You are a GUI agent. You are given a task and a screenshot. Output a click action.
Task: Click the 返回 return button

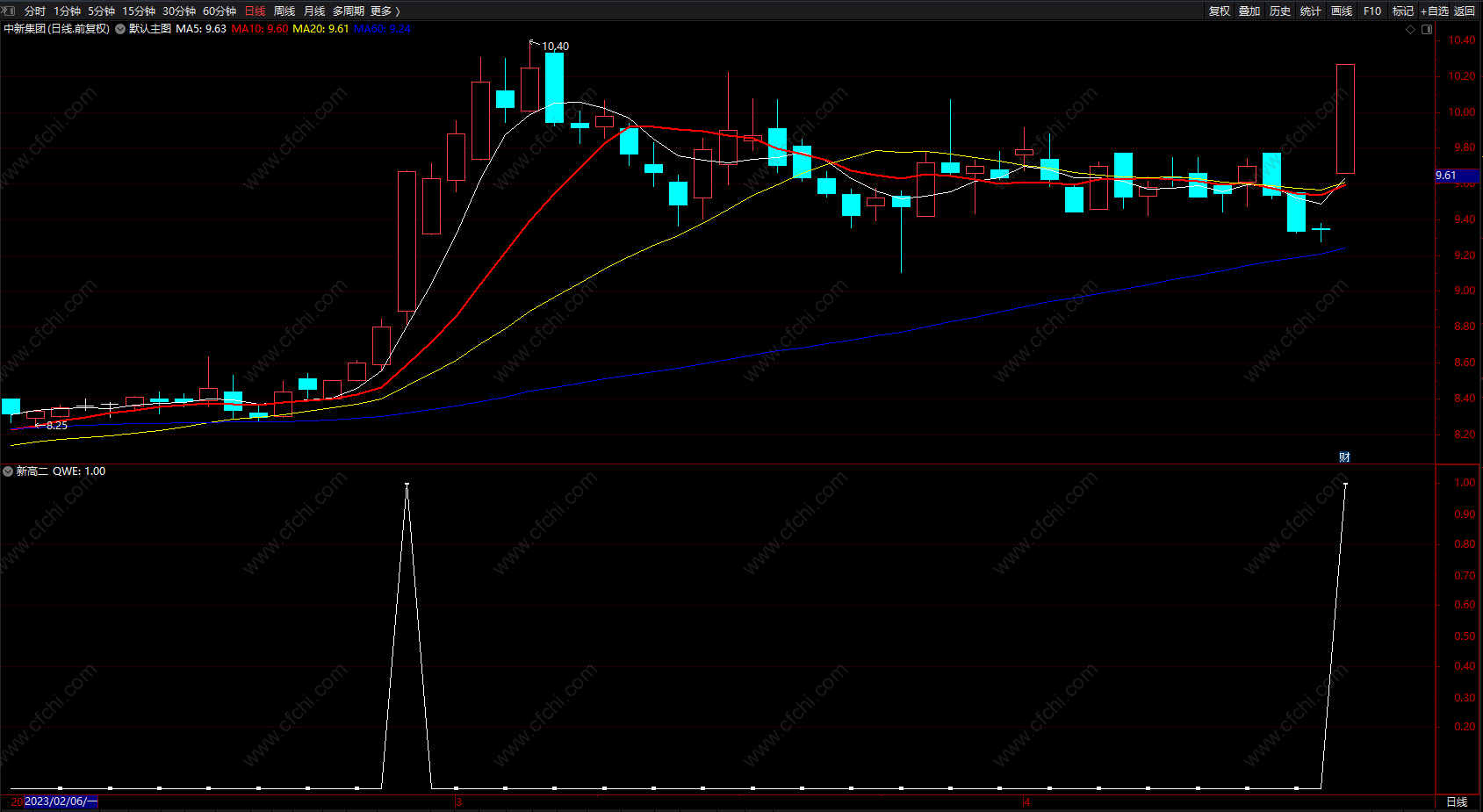[1465, 11]
